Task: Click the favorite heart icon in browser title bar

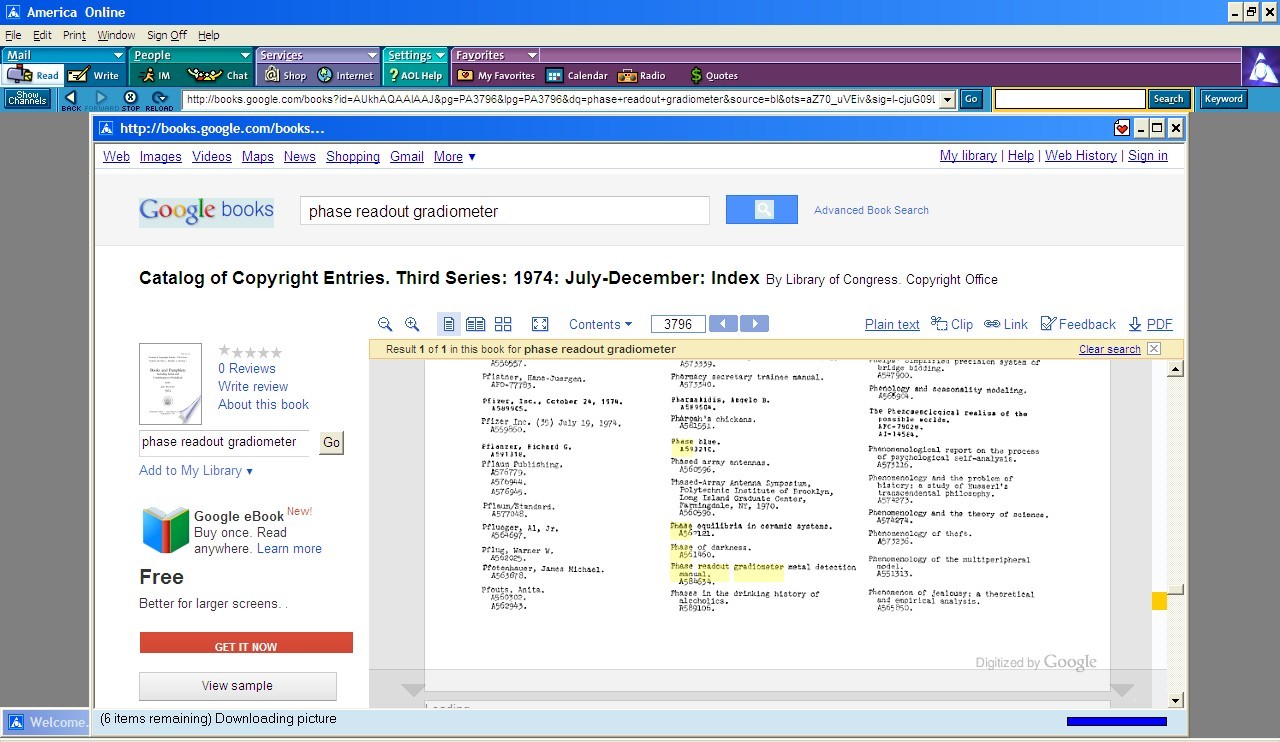Action: coord(1122,128)
